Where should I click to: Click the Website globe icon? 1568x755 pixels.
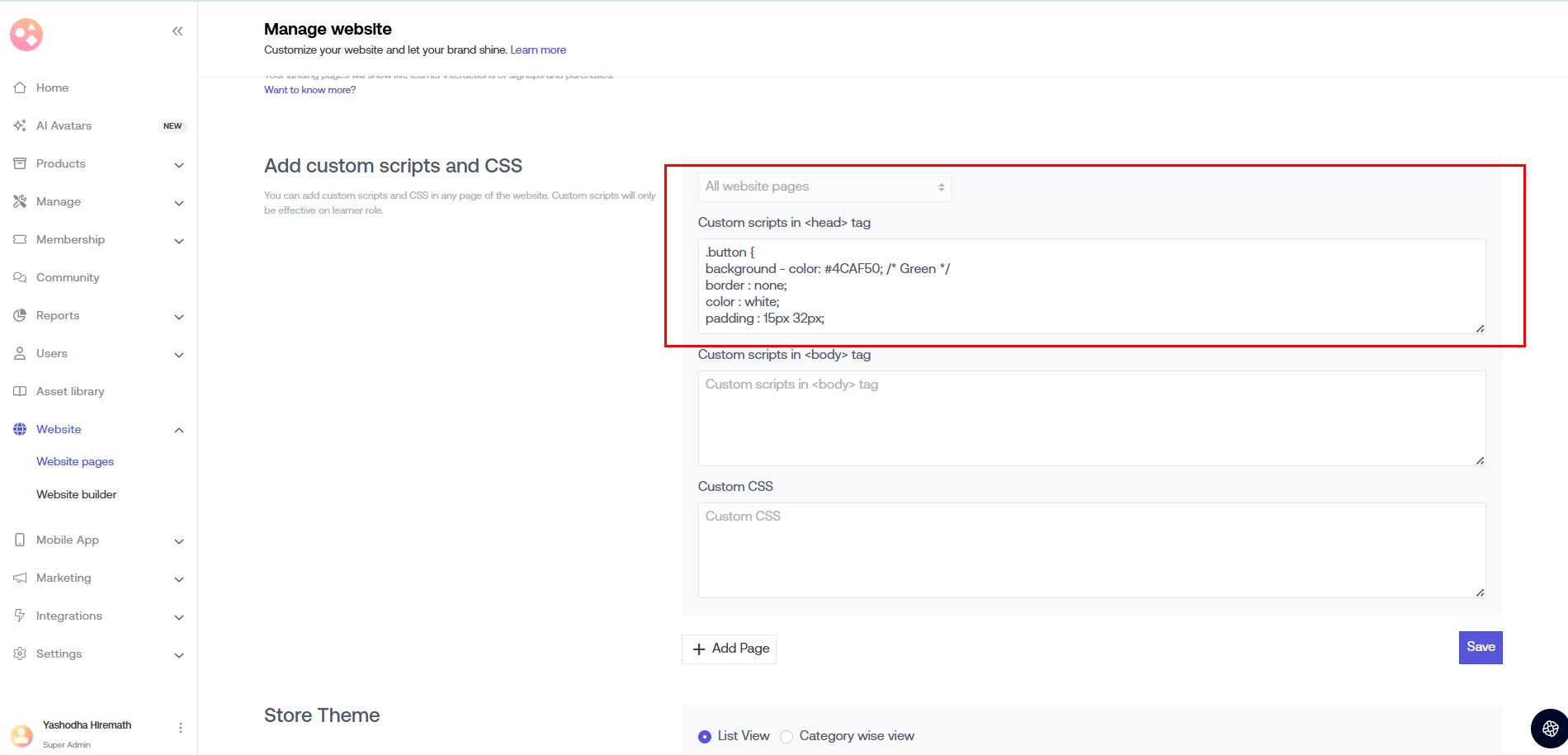click(x=20, y=429)
